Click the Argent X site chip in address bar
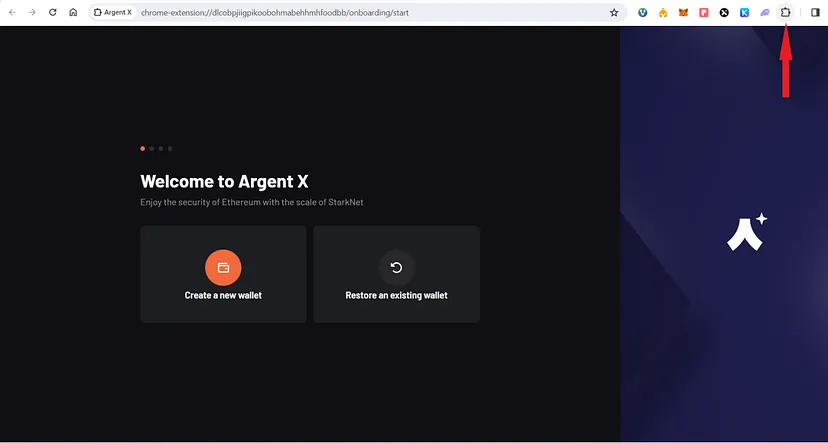The width and height of the screenshot is (828, 443). (x=113, y=13)
